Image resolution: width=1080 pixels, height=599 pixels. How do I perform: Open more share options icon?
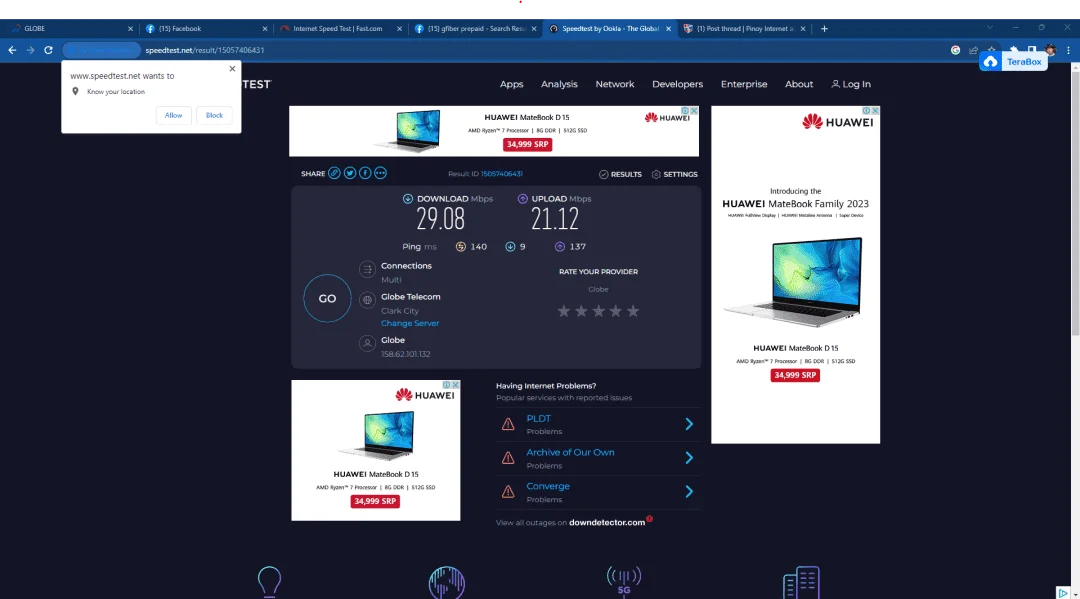point(380,174)
